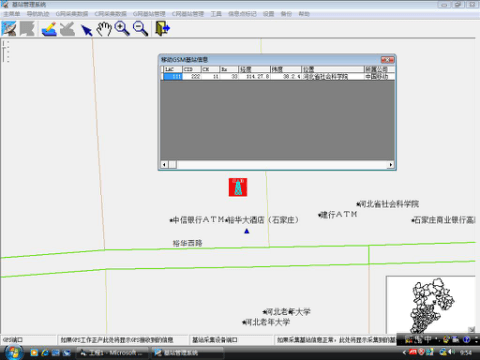Choose the blue arrow pointer tool
Viewport: 480px width, 360px height.
[87, 30]
